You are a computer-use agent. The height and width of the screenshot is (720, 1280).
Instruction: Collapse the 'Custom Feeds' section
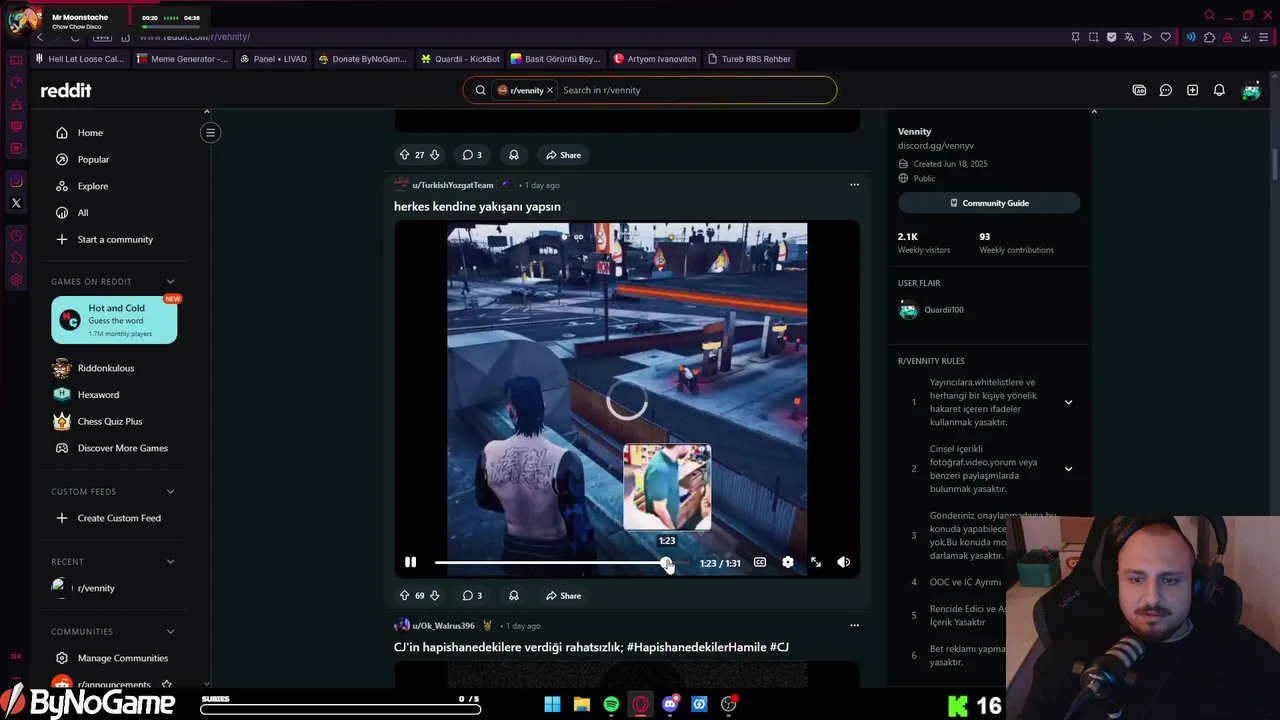170,492
